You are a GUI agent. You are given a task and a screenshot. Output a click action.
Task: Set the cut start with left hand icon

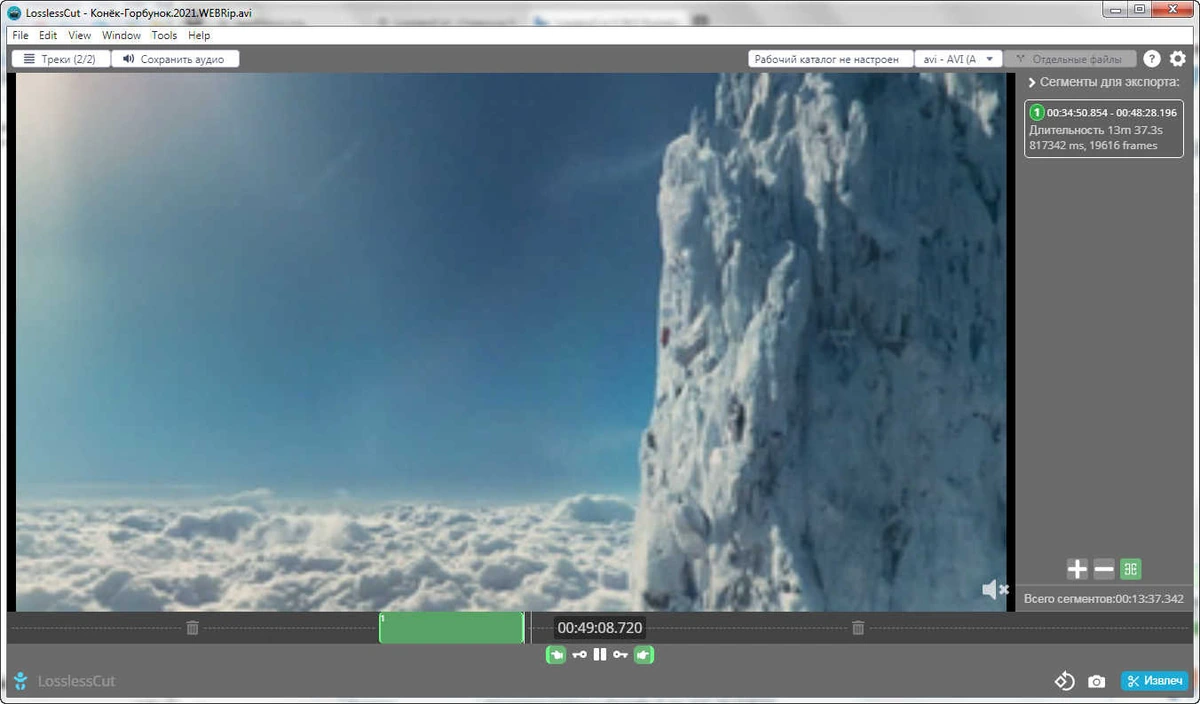point(556,654)
